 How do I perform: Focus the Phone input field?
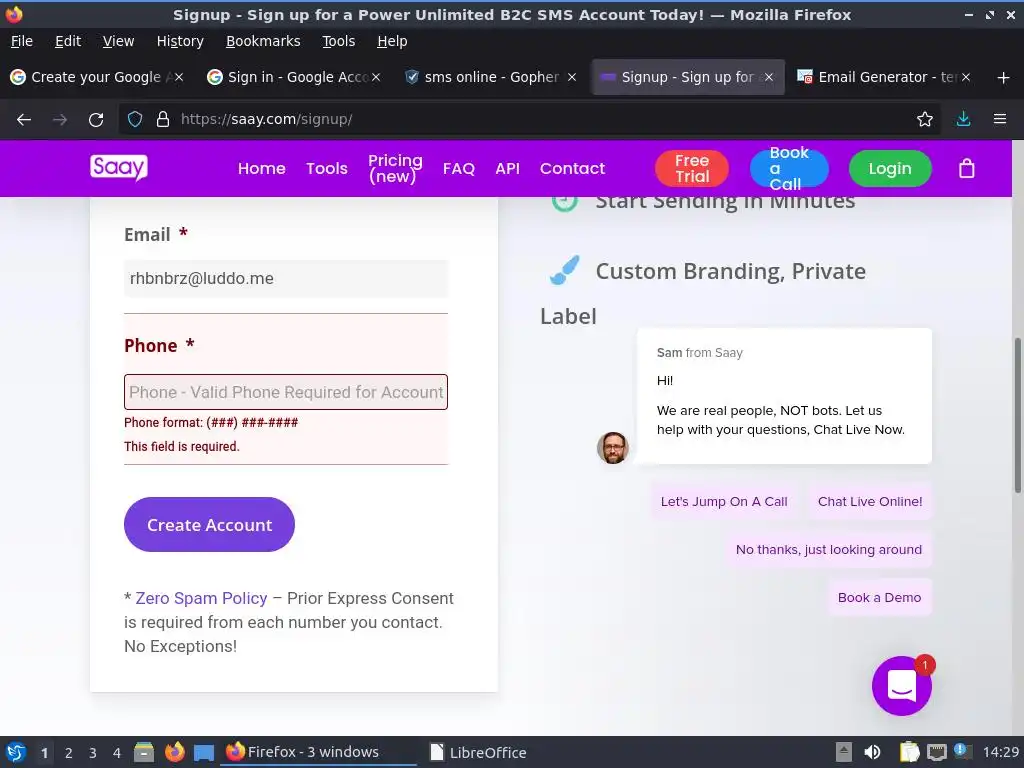point(286,392)
